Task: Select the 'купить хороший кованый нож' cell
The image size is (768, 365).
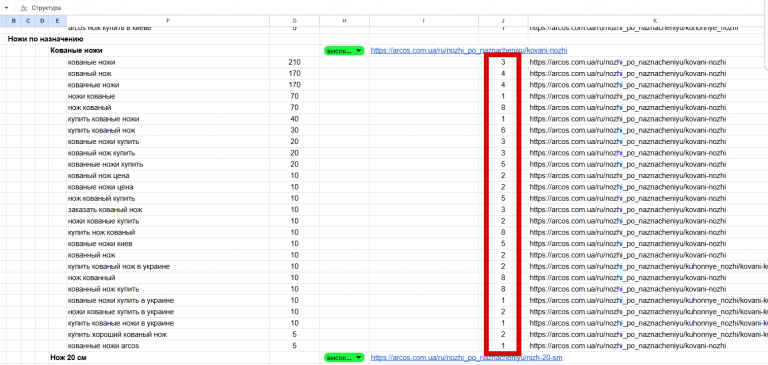Action: coord(168,335)
